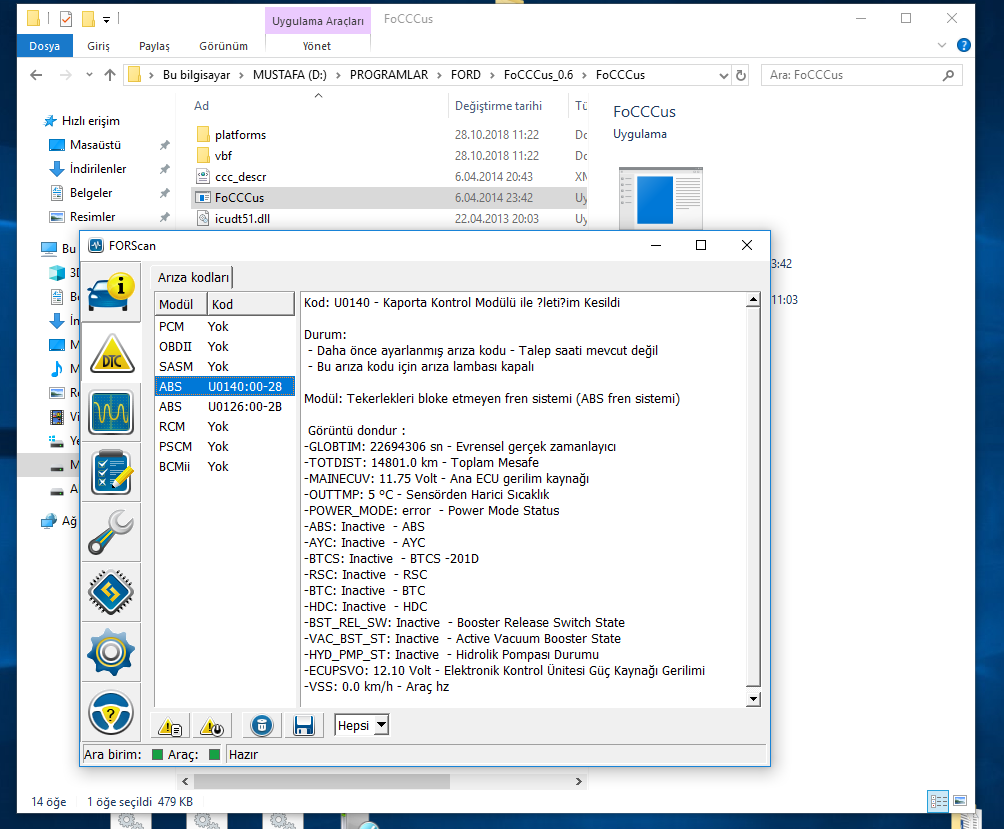Viewport: 1004px width, 829px height.
Task: Click MUSTAFA (D:) in the breadcrumb
Action: [289, 75]
